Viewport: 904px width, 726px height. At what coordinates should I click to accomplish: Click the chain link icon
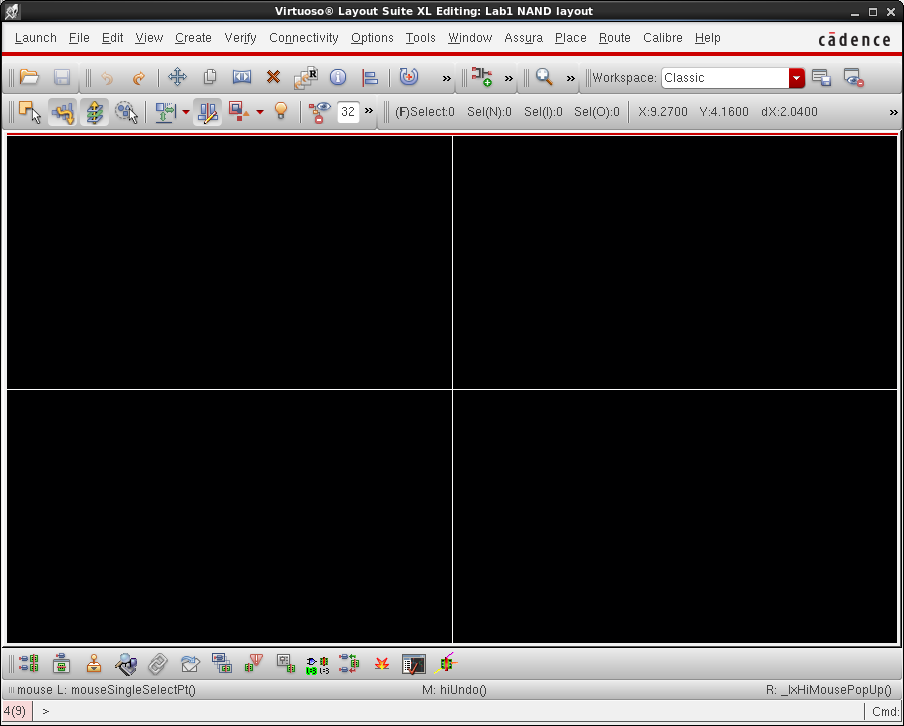click(x=157, y=664)
